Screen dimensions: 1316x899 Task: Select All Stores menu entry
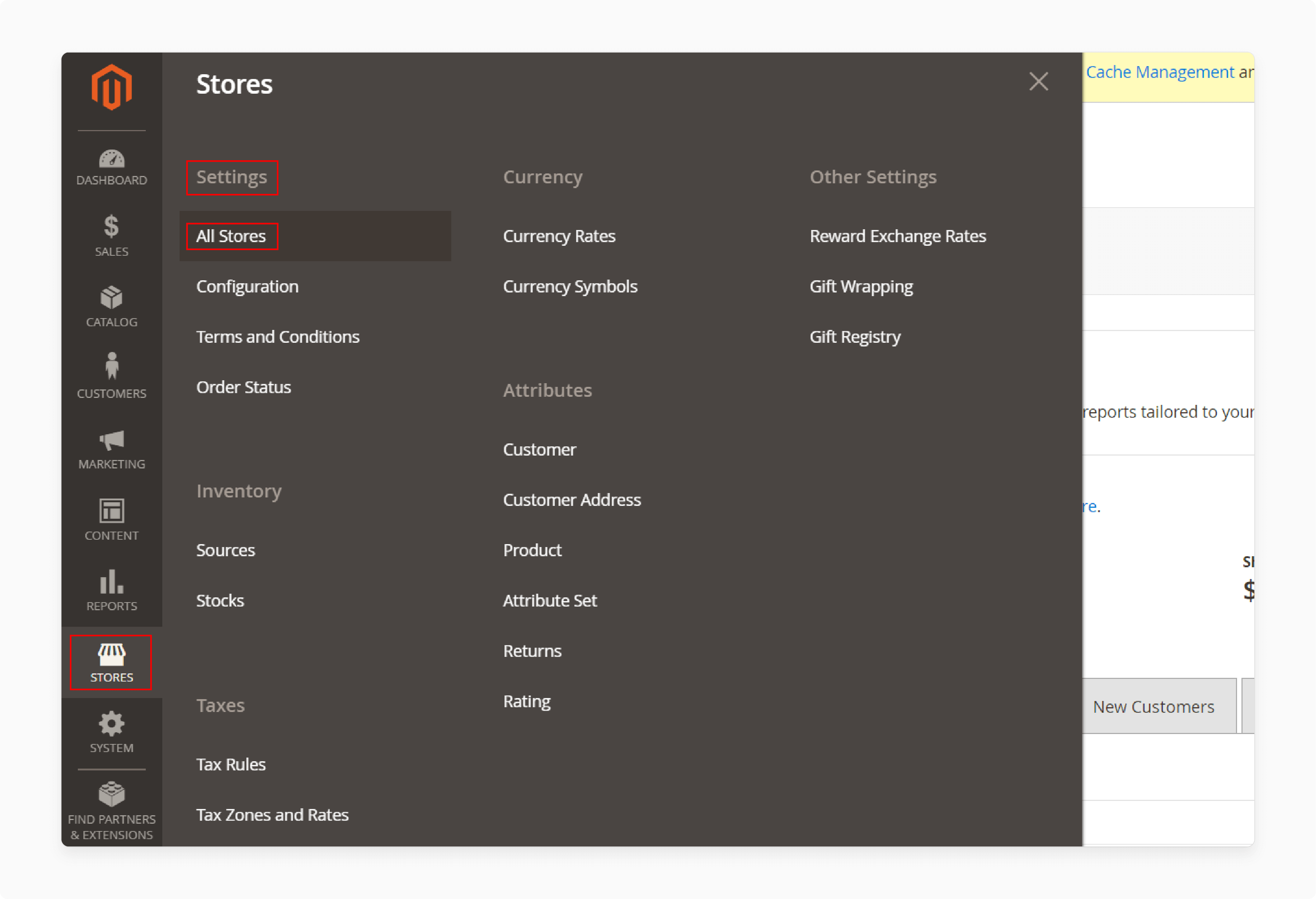315,236
